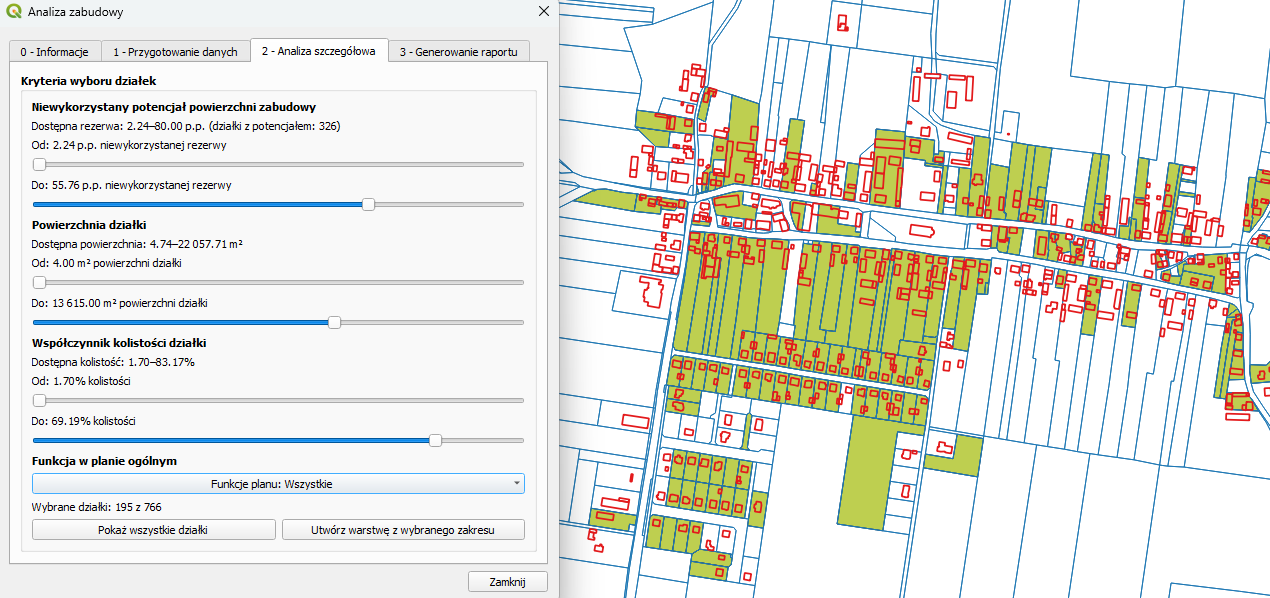Viewport: 1270px width, 598px height.
Task: Go to the 3 - Generowanie raportu tab
Action: [458, 52]
